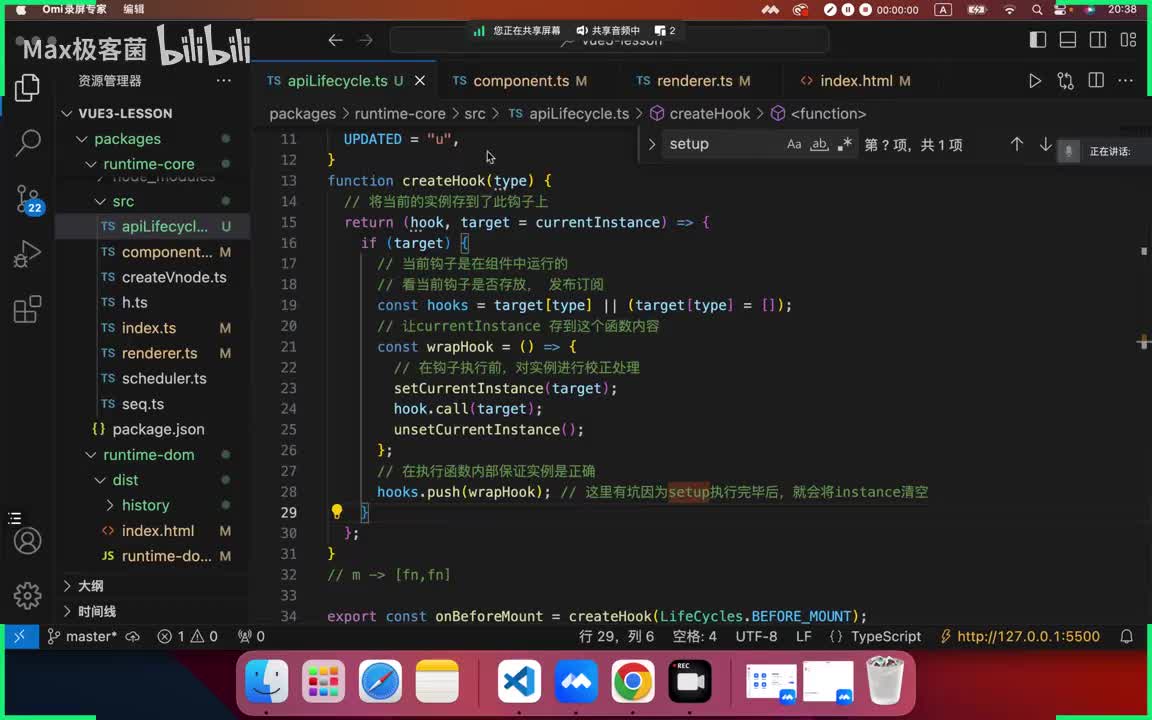The image size is (1152, 720).
Task: Expand the history folder
Action: (110, 505)
